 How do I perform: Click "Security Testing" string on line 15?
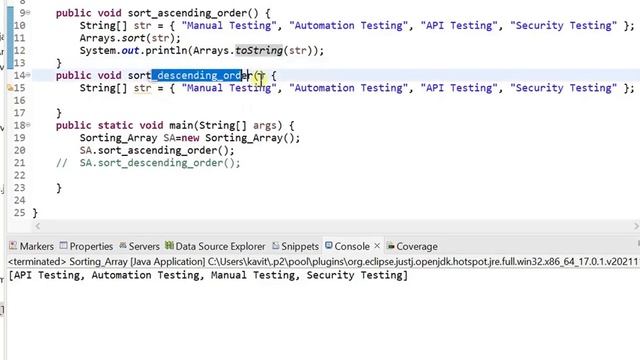point(563,88)
